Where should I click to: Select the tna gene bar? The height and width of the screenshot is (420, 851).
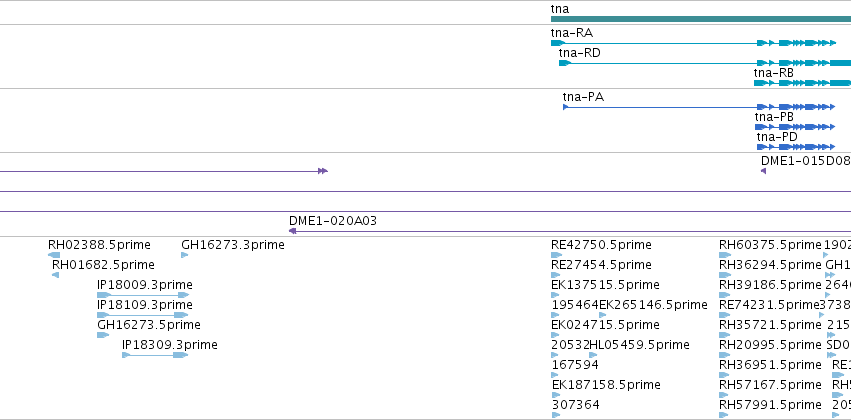(x=701, y=19)
